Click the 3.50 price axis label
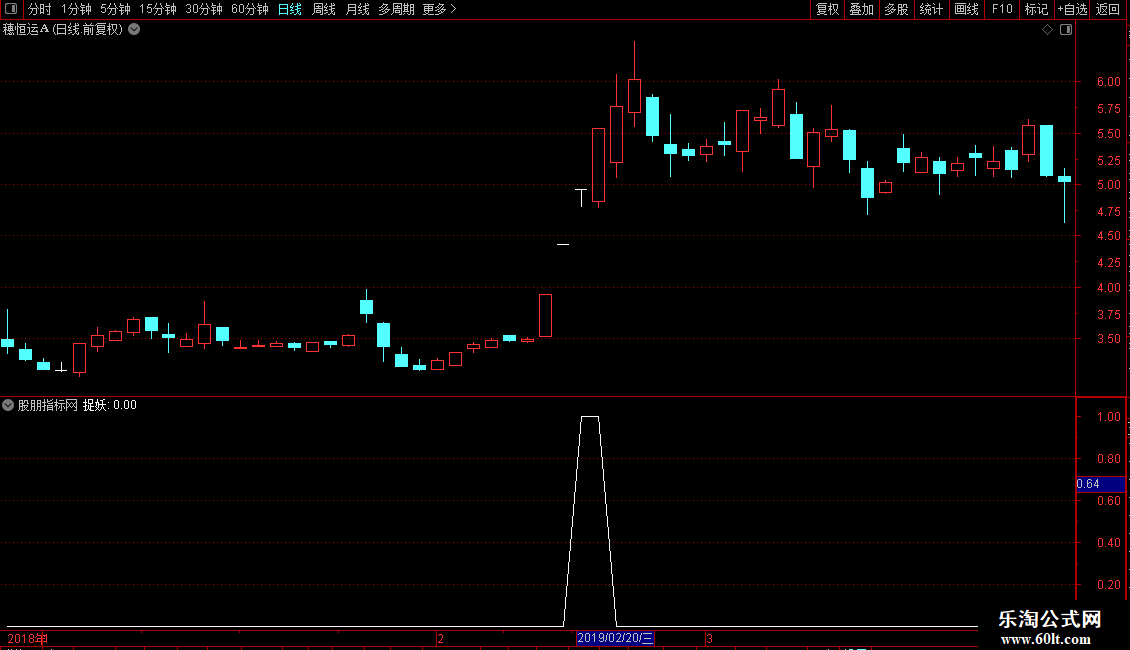Screen dimensions: 1130x650 tap(1108, 339)
